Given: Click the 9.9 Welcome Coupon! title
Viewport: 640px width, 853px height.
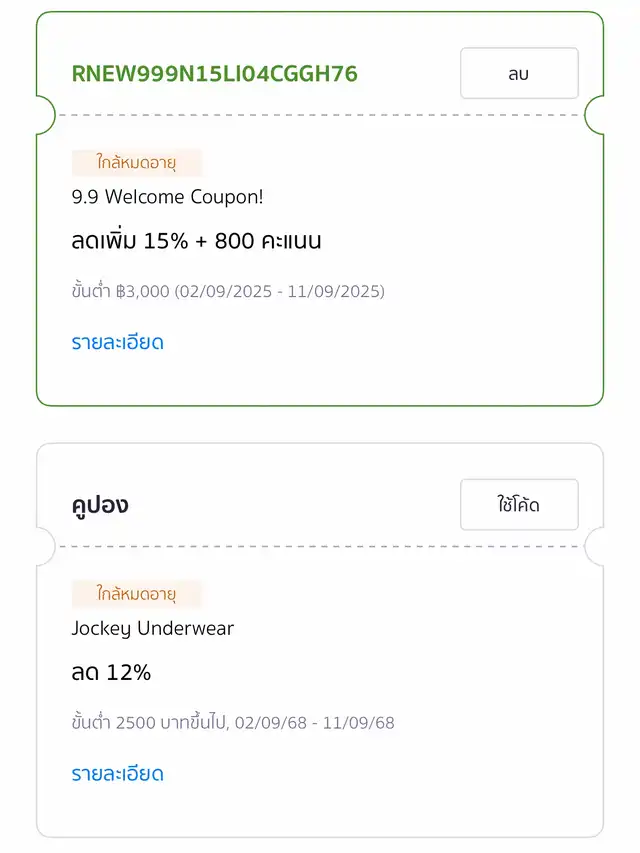Looking at the screenshot, I should [167, 197].
